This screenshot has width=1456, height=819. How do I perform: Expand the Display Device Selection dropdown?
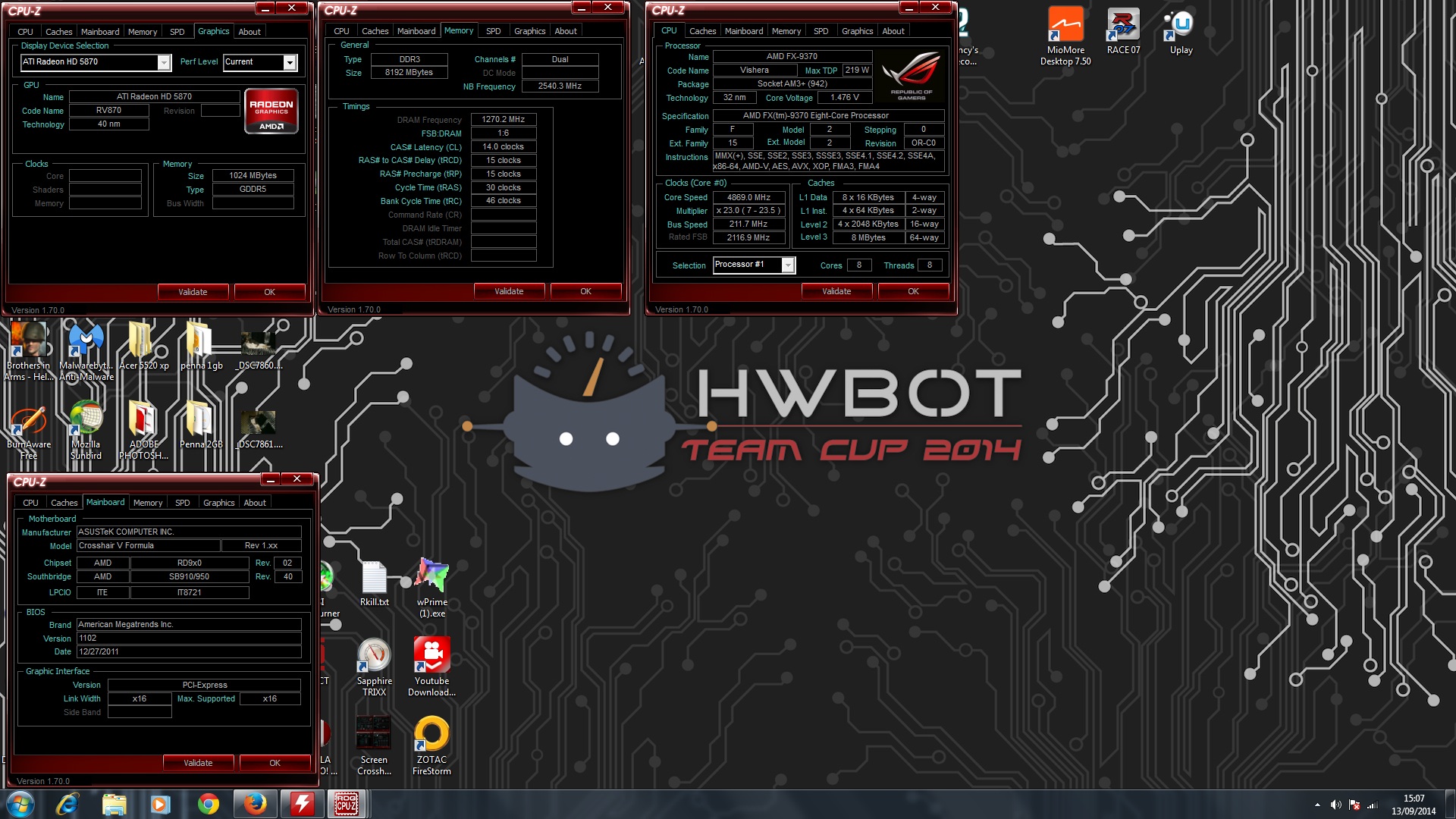tap(164, 62)
